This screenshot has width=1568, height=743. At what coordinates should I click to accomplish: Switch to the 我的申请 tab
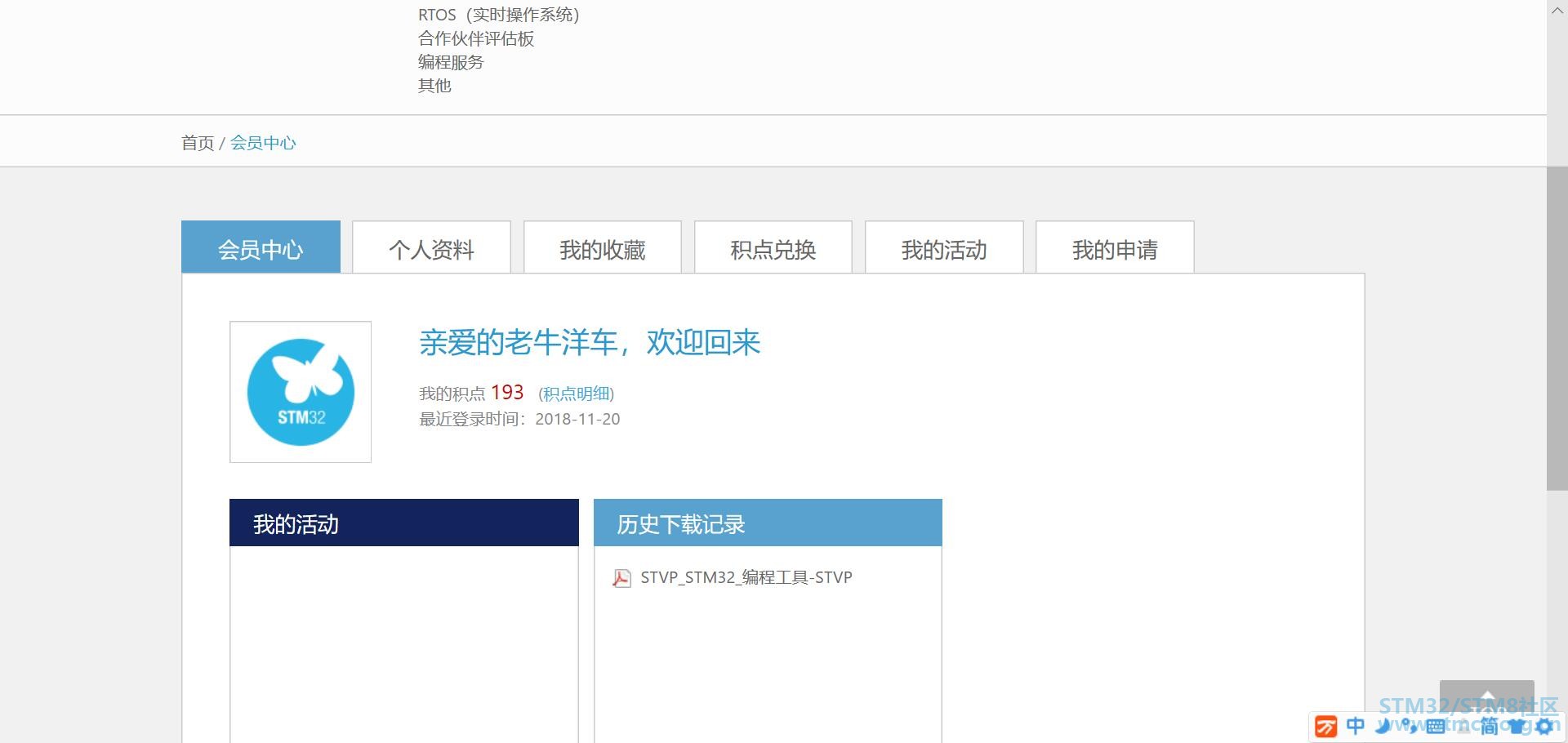click(x=1115, y=247)
